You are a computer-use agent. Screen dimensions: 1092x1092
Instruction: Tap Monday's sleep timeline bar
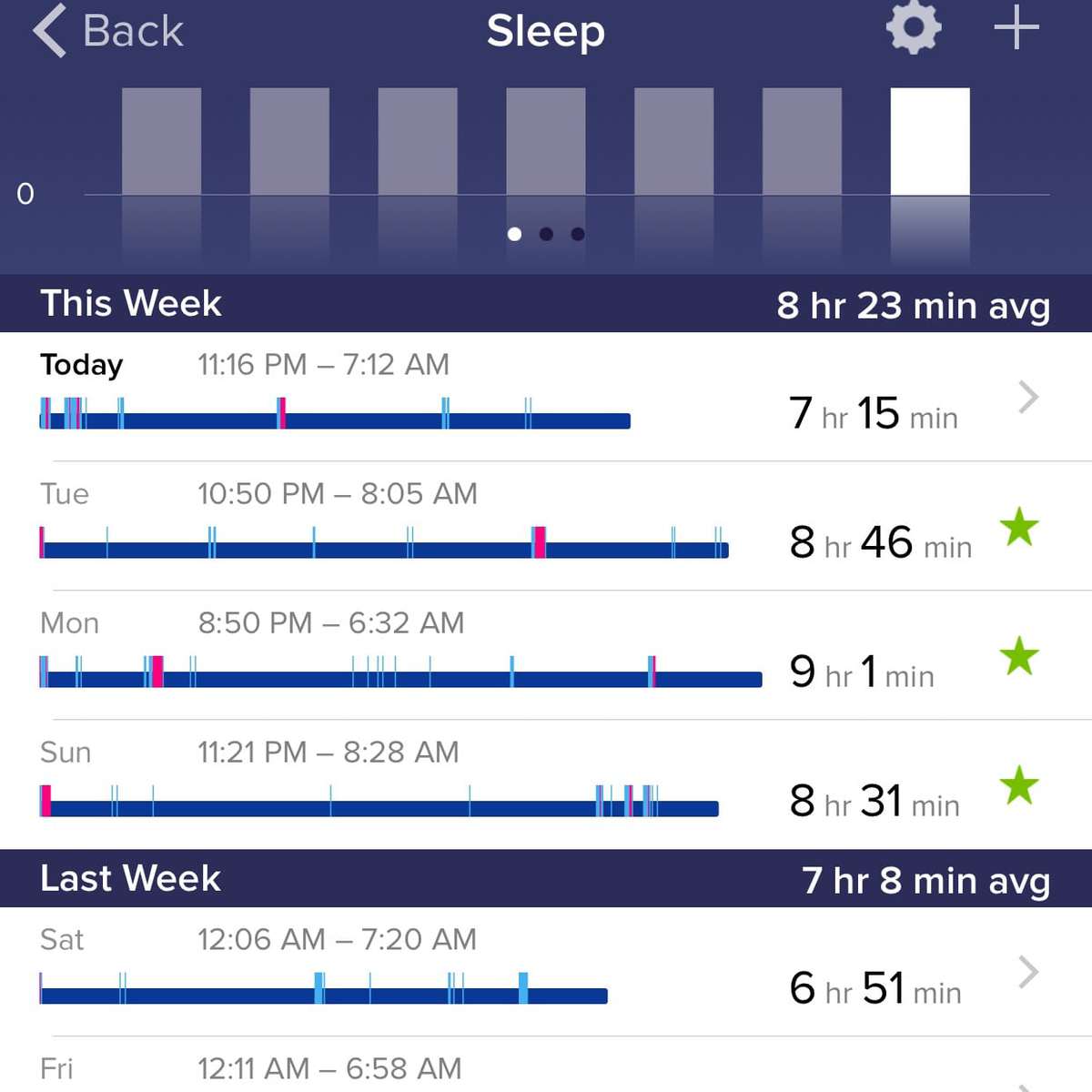[400, 672]
